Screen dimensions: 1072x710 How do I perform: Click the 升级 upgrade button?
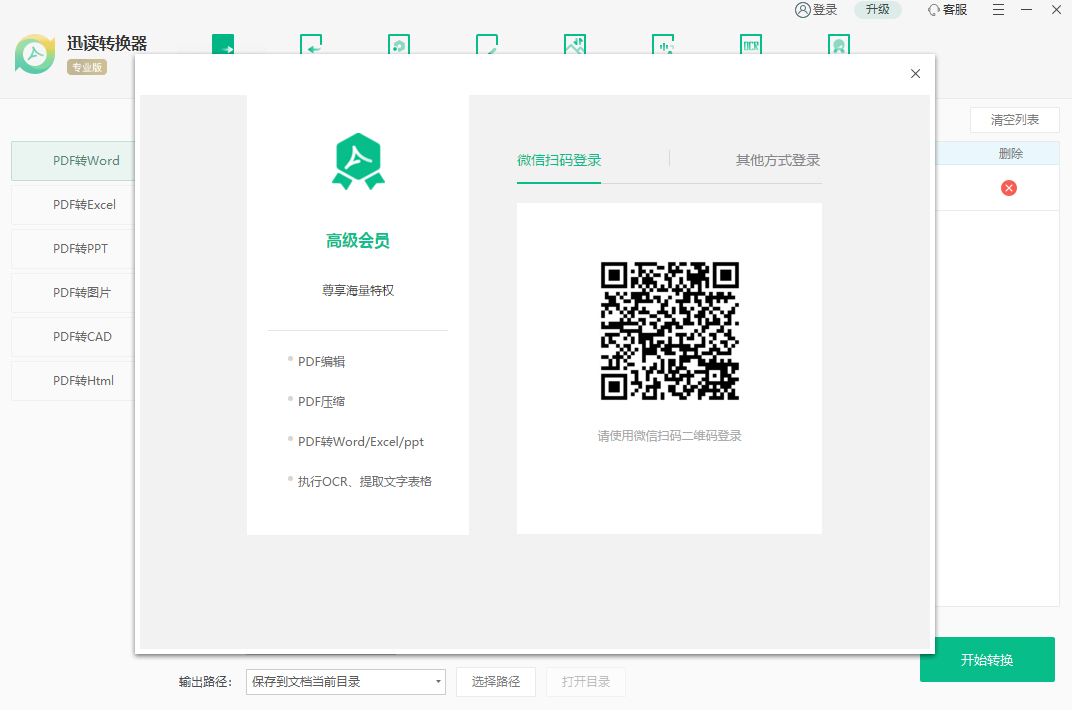point(877,10)
